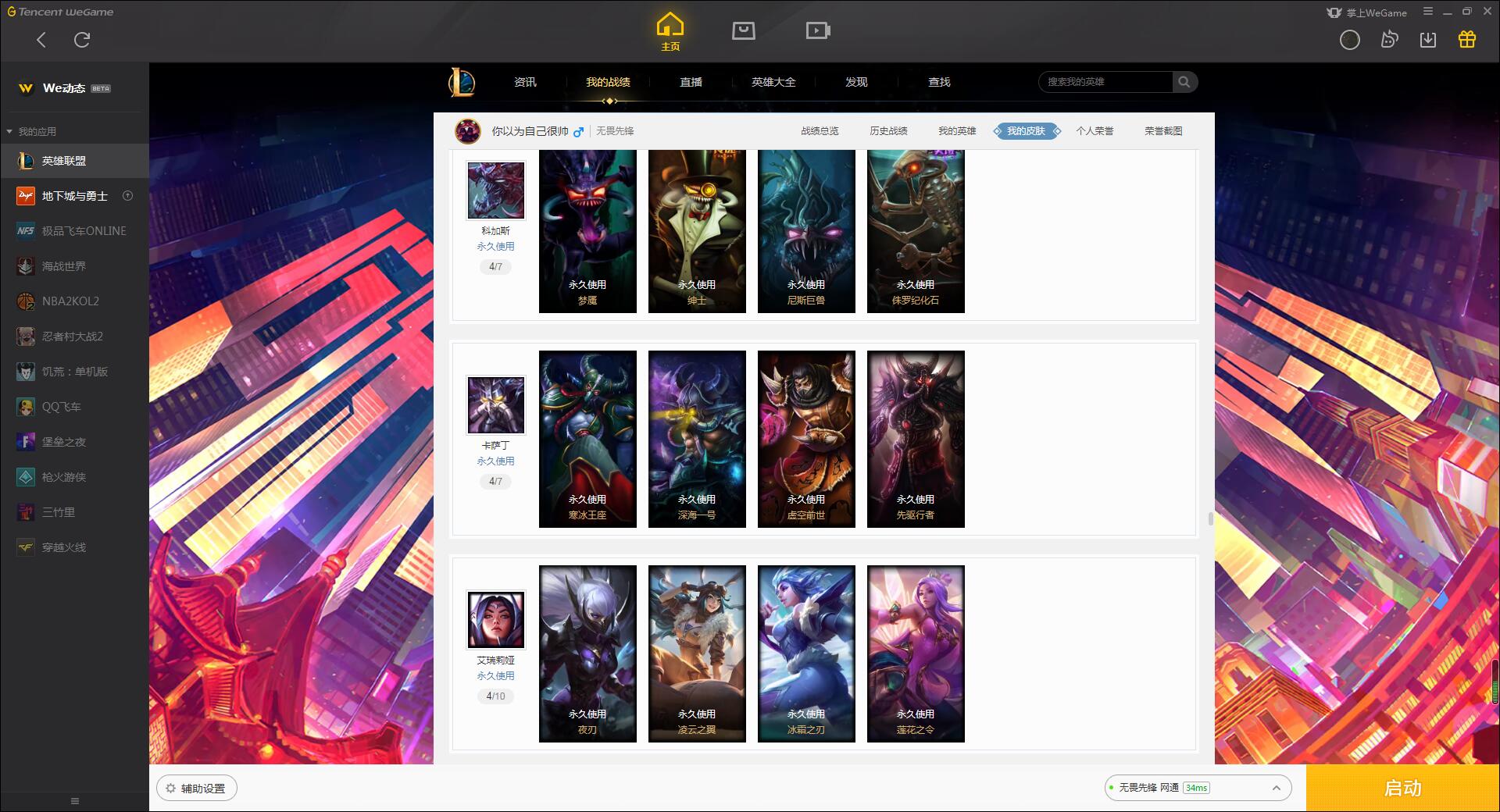1500x812 pixels.
Task: Open the 直播 tab
Action: (691, 82)
